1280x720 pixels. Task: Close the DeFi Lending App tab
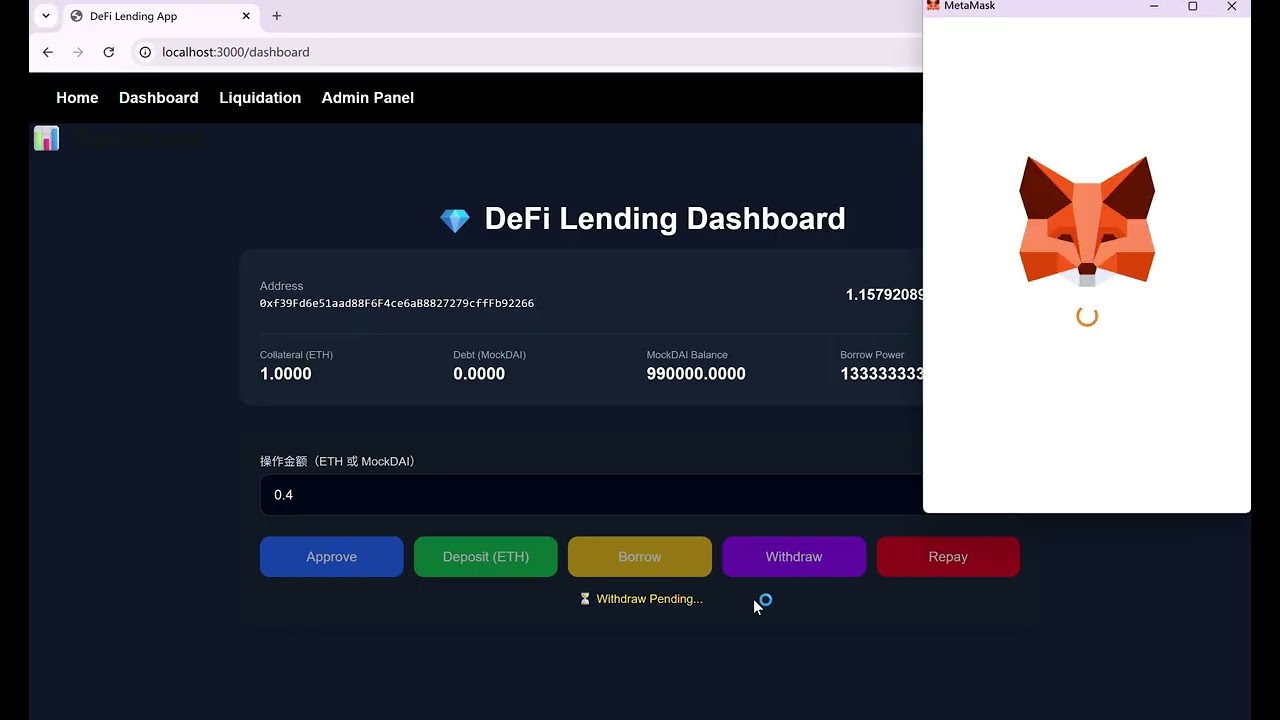[x=246, y=16]
